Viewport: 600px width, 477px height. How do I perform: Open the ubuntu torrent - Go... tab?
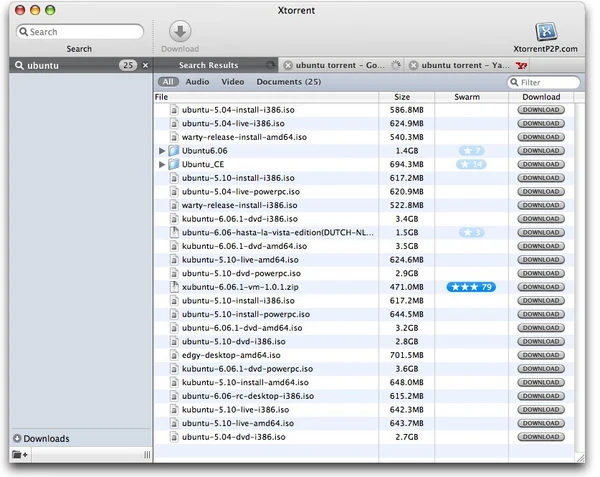(x=340, y=65)
